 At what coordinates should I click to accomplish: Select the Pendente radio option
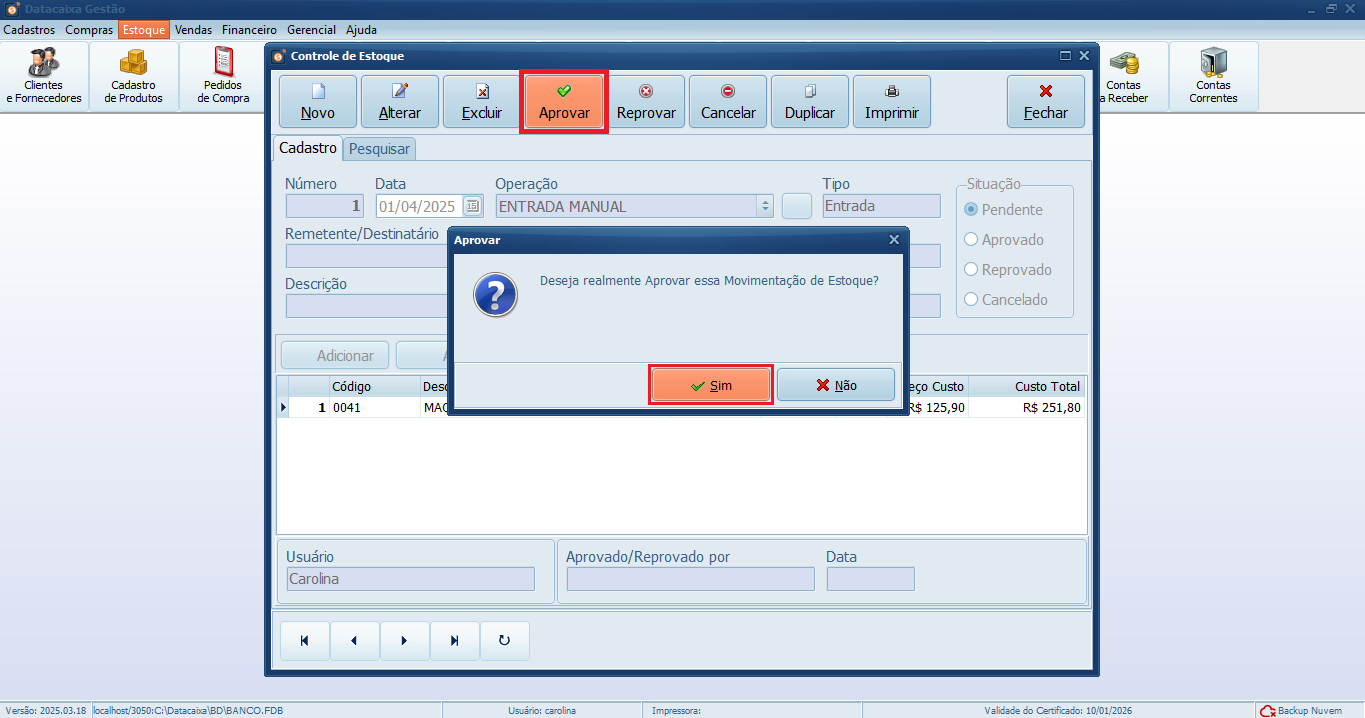[x=971, y=210]
